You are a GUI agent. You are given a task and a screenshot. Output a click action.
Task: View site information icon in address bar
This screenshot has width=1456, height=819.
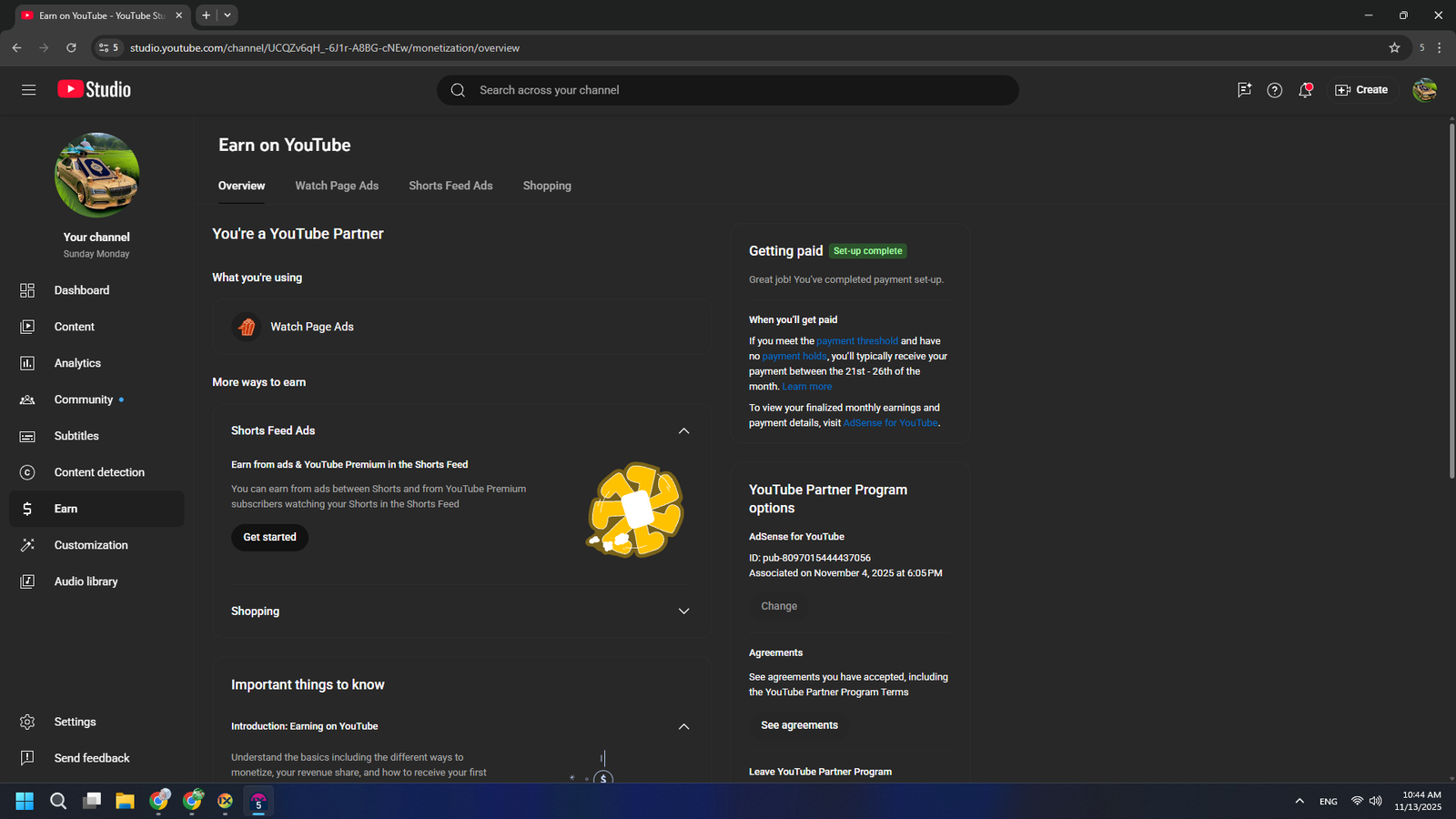(x=108, y=47)
